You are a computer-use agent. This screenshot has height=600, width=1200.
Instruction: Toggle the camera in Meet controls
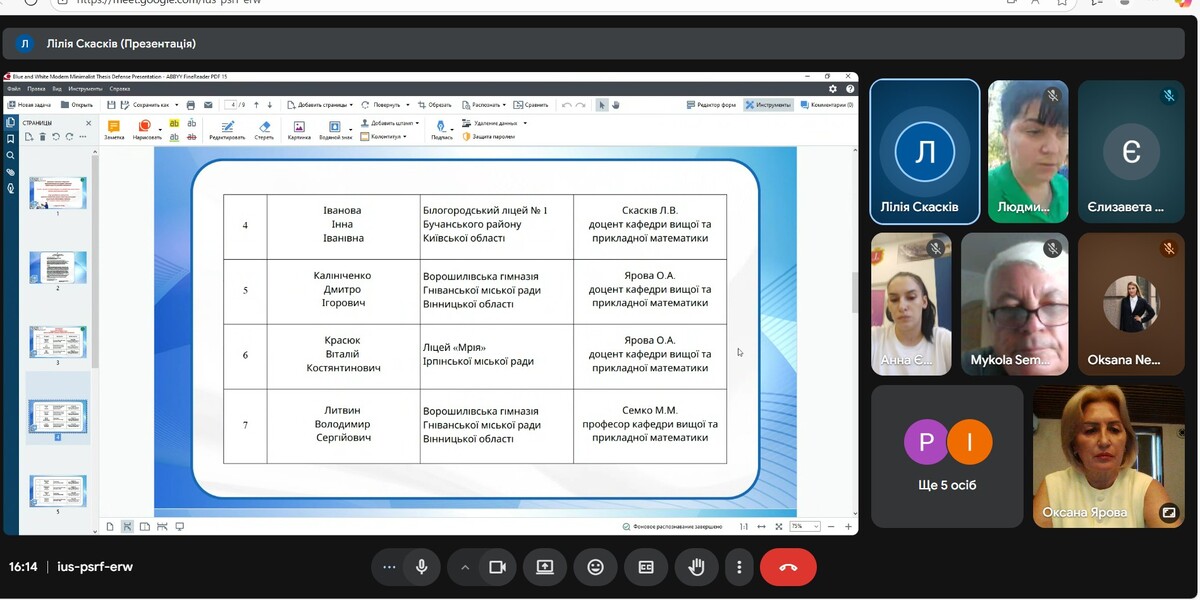click(x=497, y=567)
